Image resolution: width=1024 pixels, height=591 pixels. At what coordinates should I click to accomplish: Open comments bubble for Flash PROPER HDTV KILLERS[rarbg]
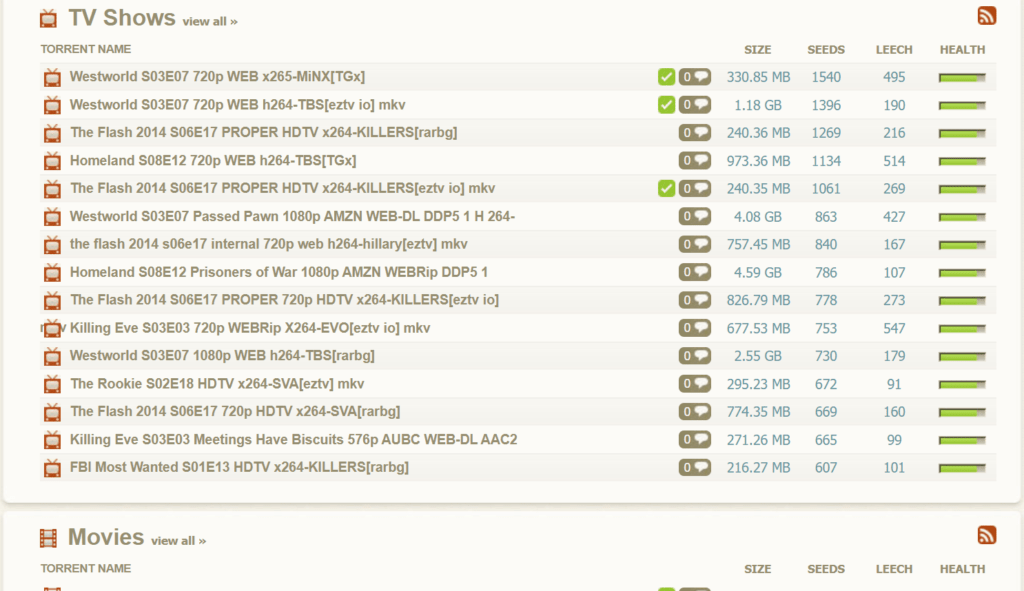(x=695, y=133)
